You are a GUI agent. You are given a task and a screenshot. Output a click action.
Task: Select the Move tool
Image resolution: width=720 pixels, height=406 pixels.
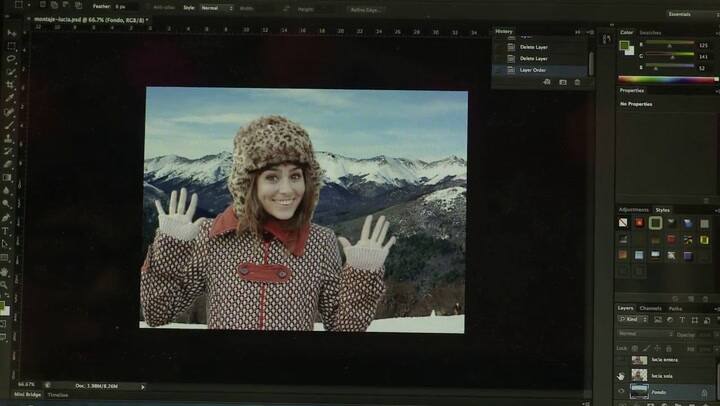11,33
